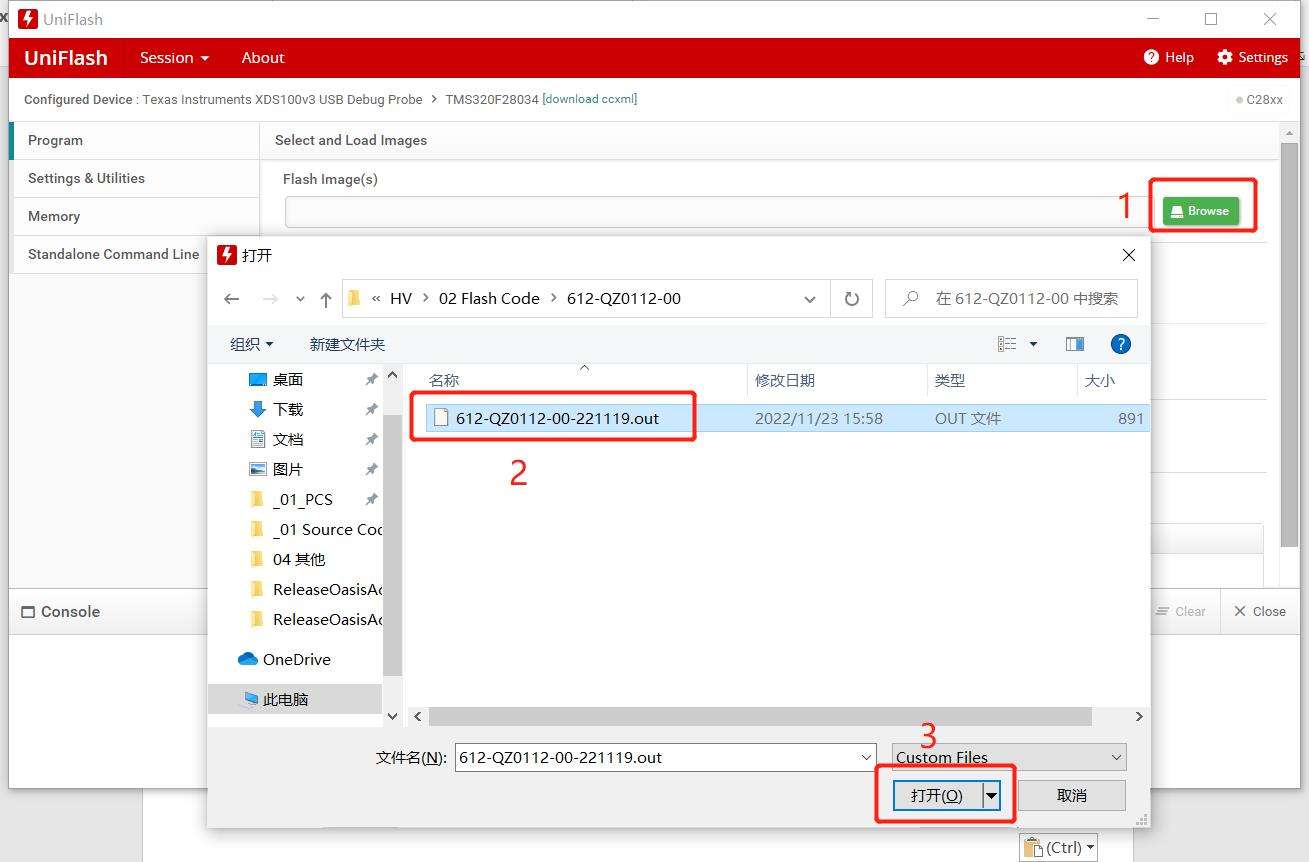Select the Program tab

coord(134,140)
